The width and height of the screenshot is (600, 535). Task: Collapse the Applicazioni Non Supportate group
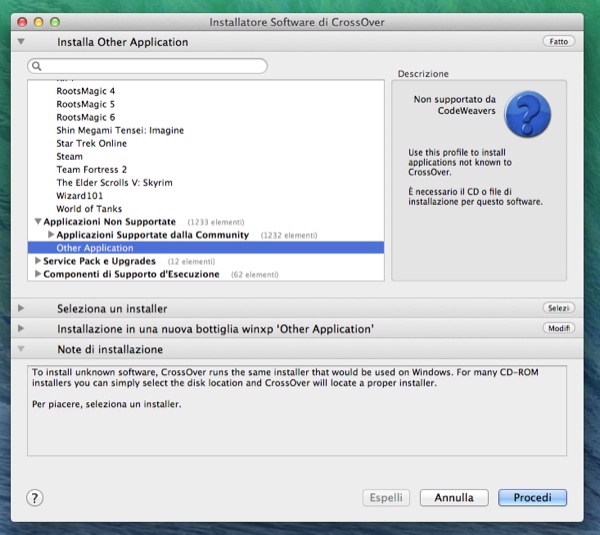(x=38, y=222)
